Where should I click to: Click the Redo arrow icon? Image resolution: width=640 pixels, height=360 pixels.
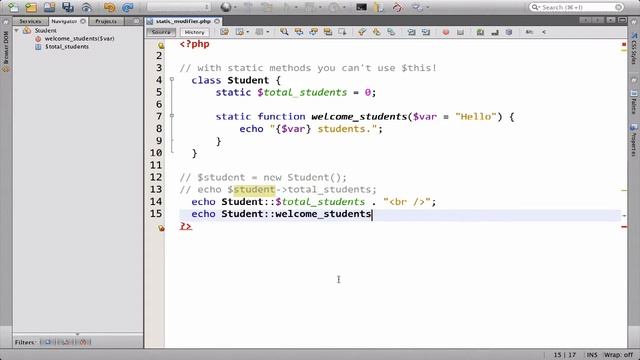[x=128, y=7]
